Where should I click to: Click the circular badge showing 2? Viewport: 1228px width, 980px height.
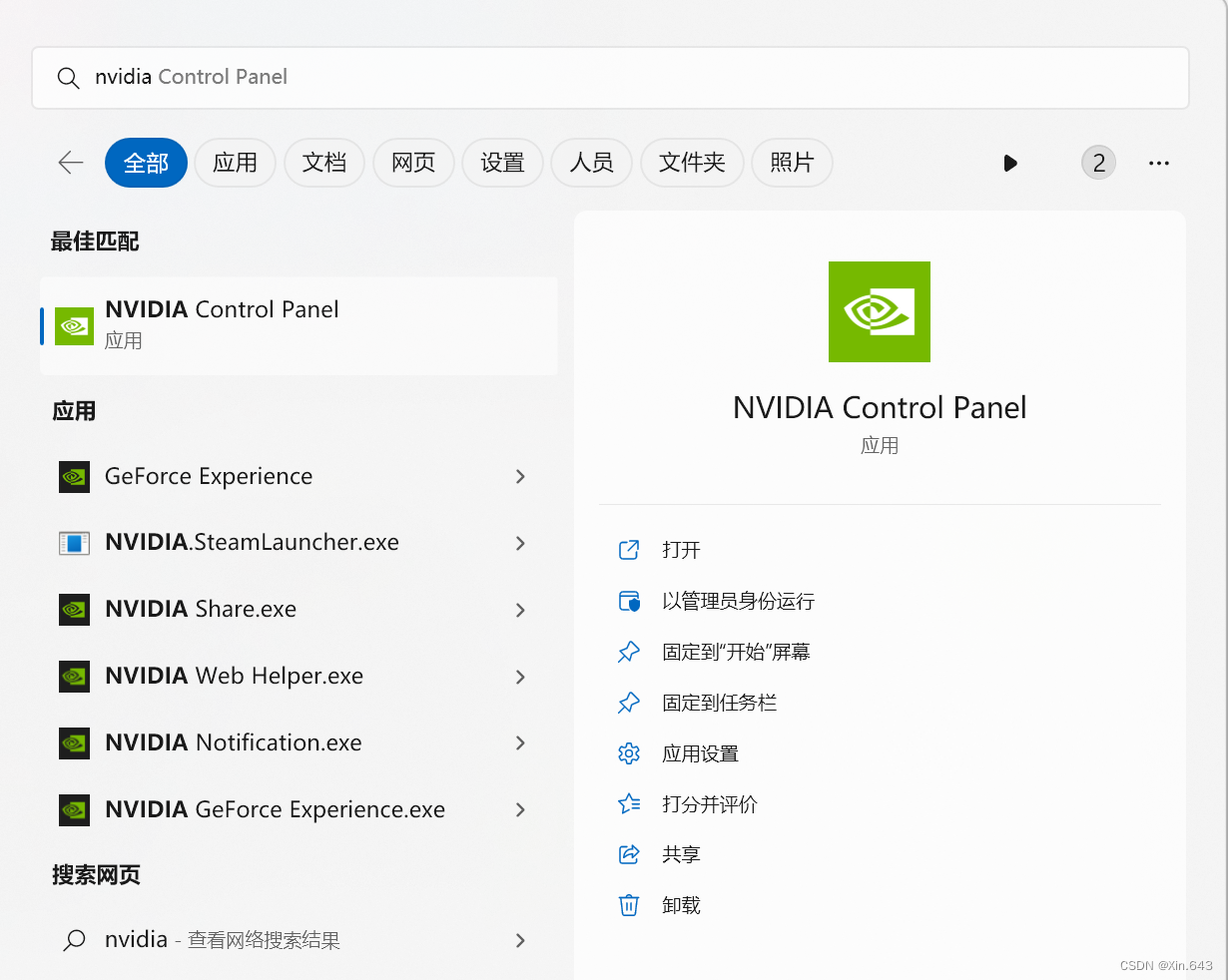(x=1098, y=163)
